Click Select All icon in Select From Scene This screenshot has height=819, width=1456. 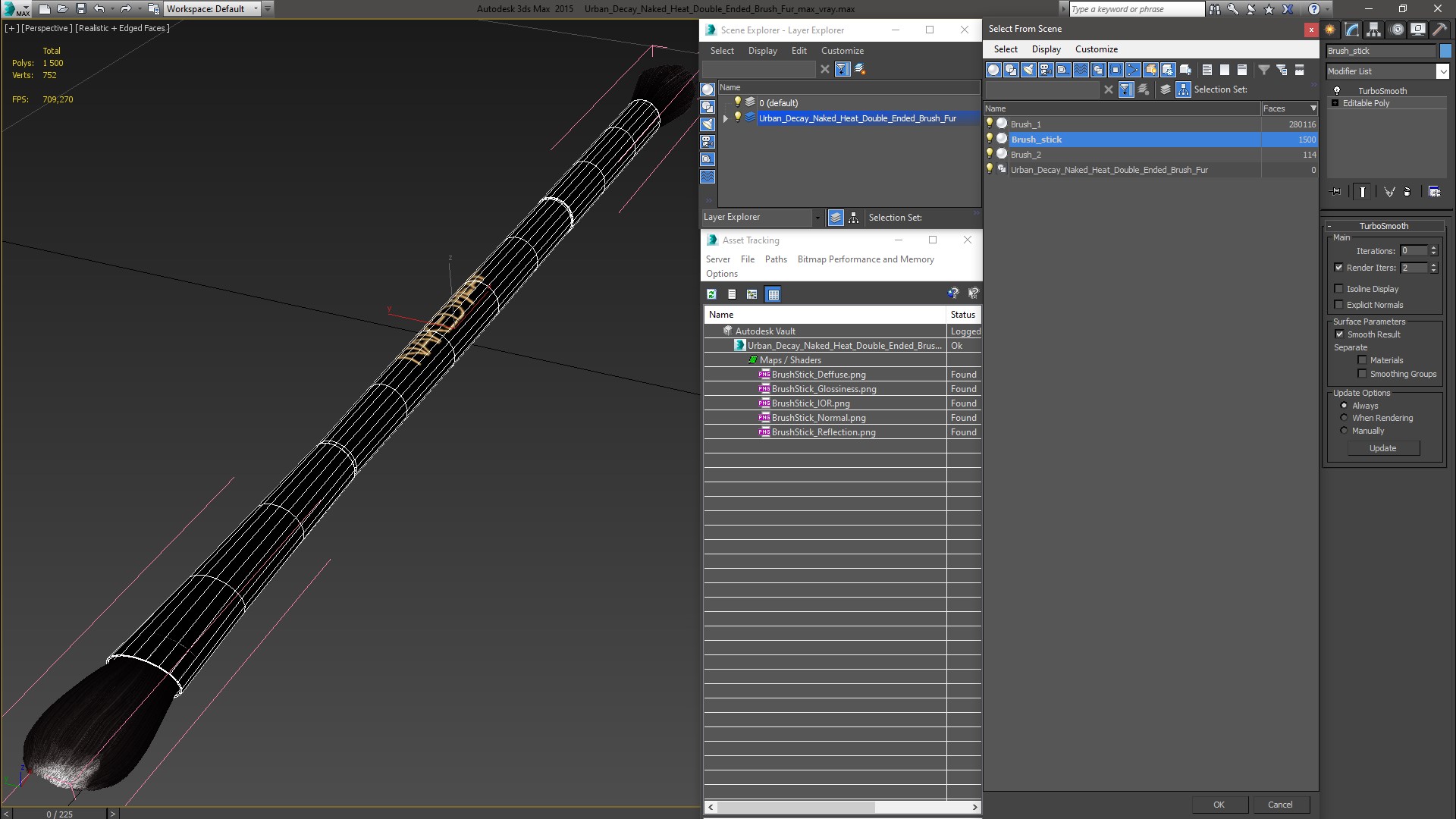(1207, 70)
